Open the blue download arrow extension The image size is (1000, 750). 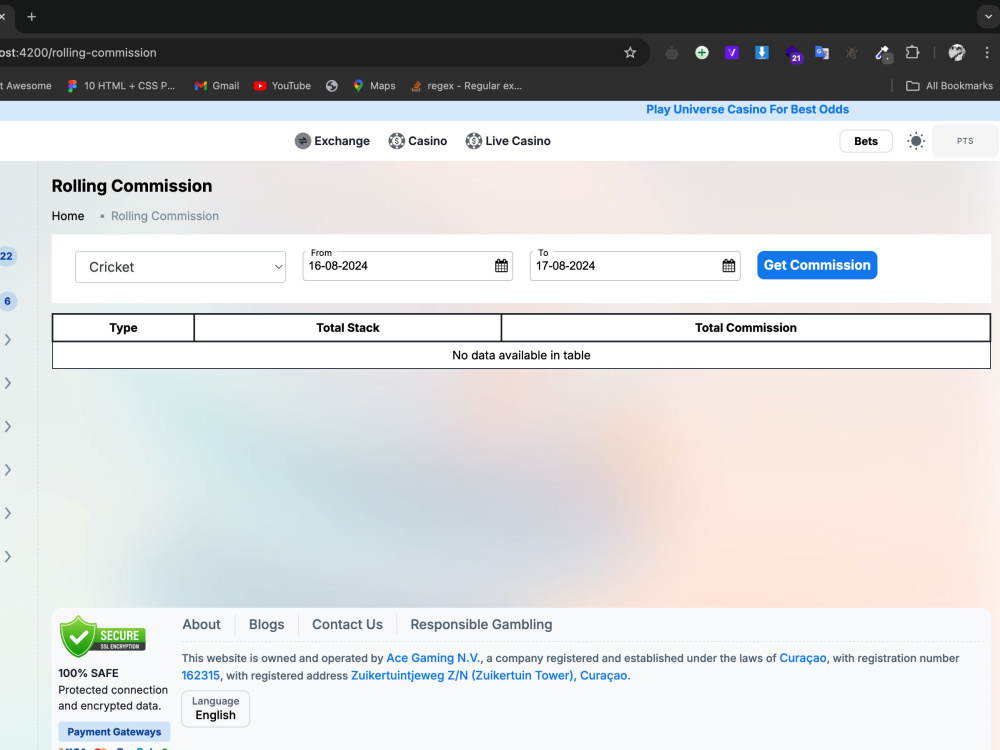761,53
